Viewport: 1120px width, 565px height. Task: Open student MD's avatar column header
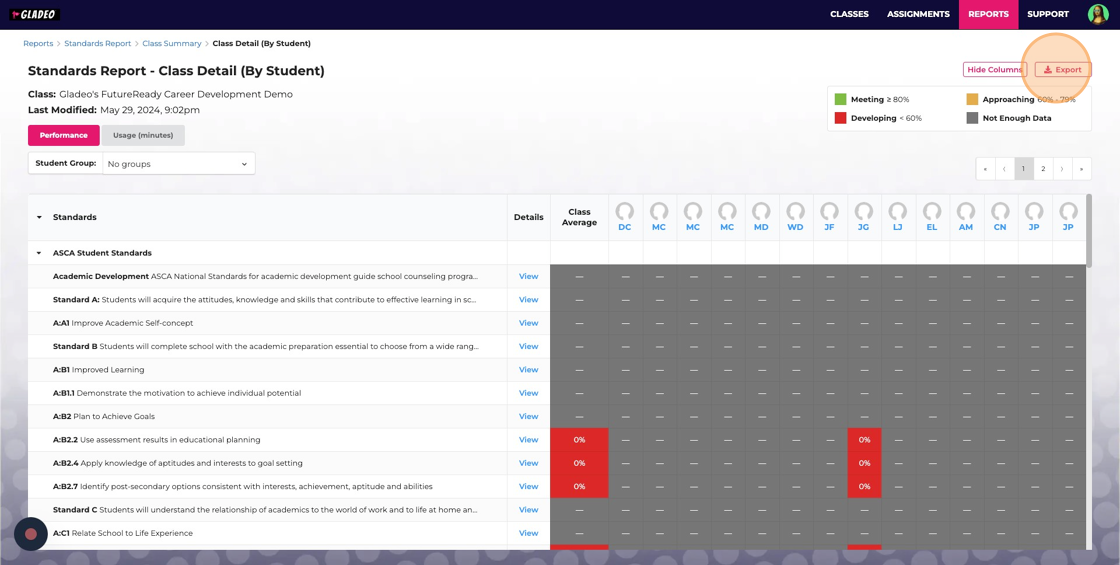(x=761, y=217)
